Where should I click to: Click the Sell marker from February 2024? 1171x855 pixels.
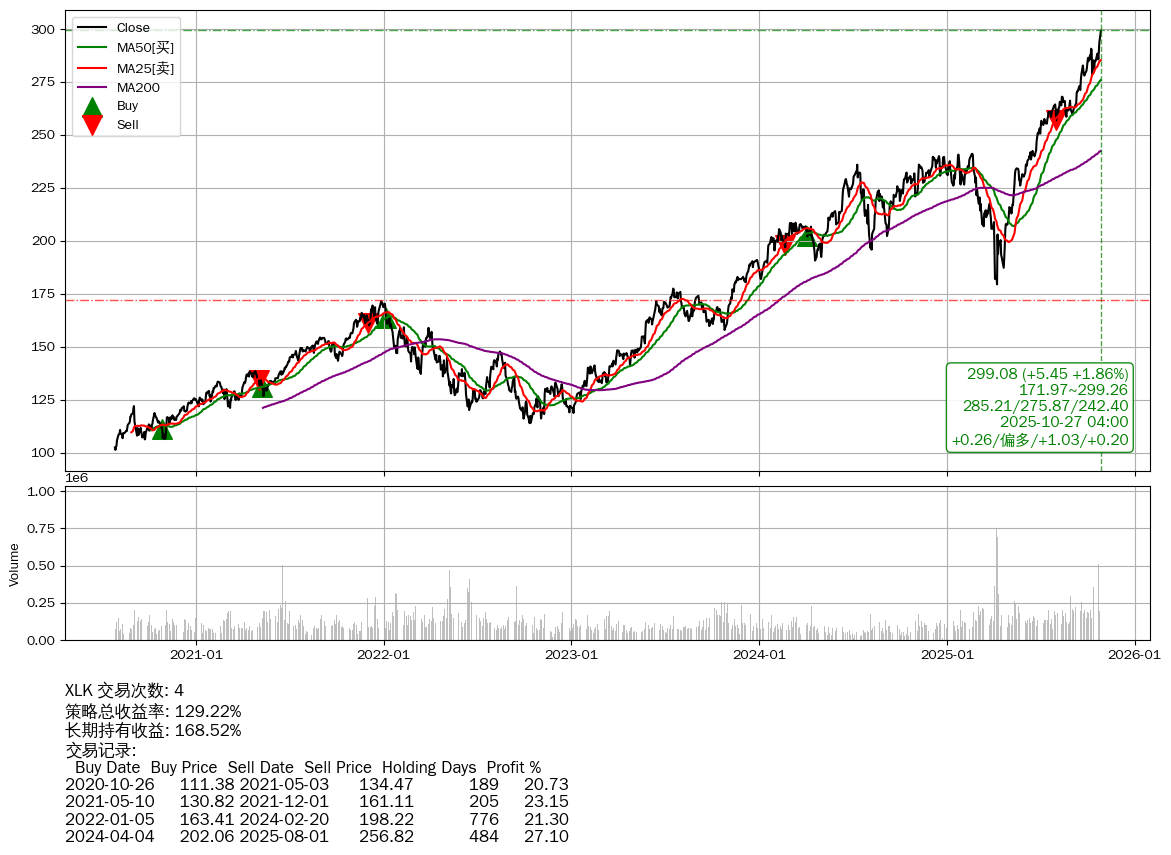tap(785, 242)
